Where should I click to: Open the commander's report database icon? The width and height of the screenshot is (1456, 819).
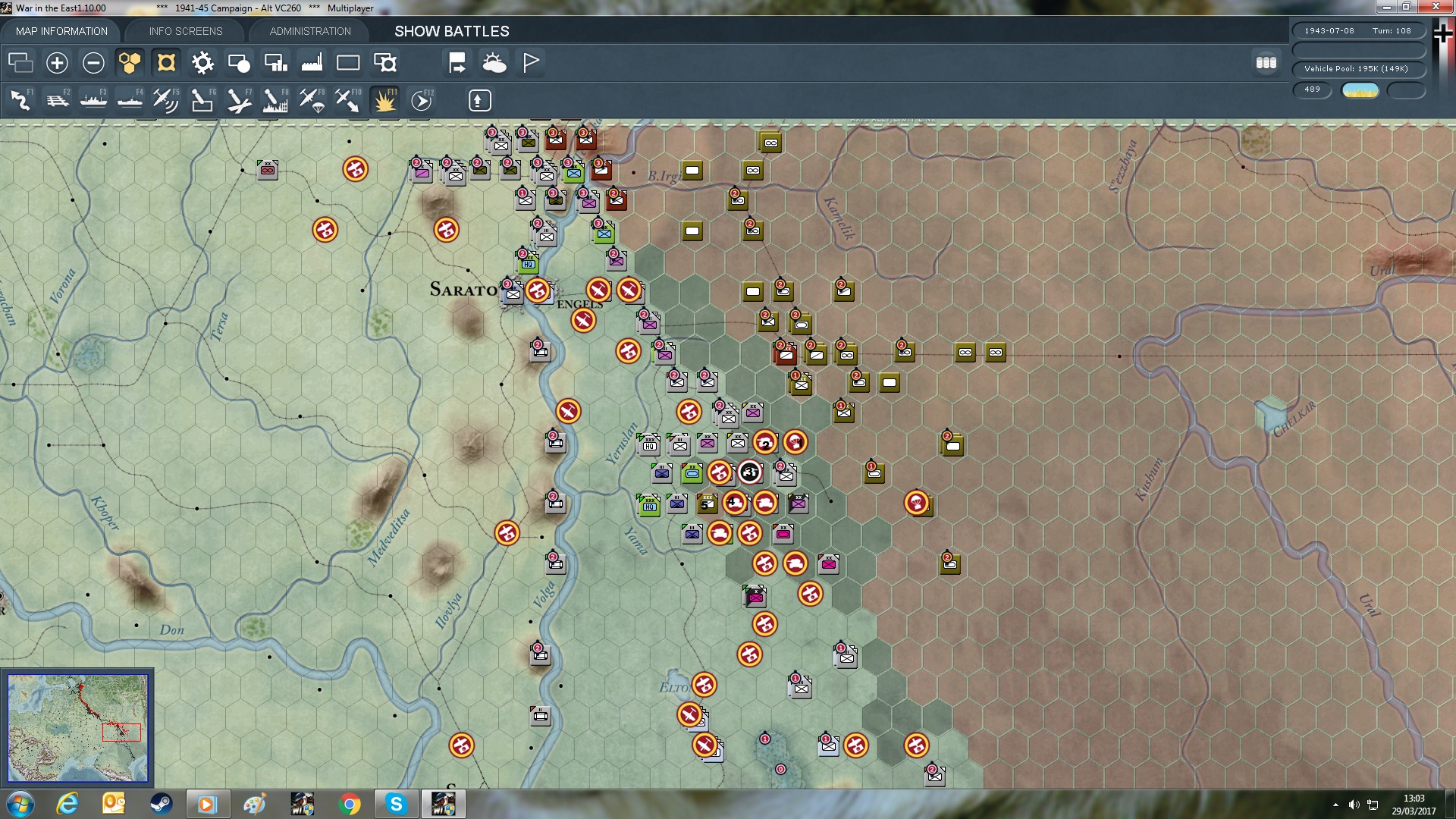click(1266, 62)
